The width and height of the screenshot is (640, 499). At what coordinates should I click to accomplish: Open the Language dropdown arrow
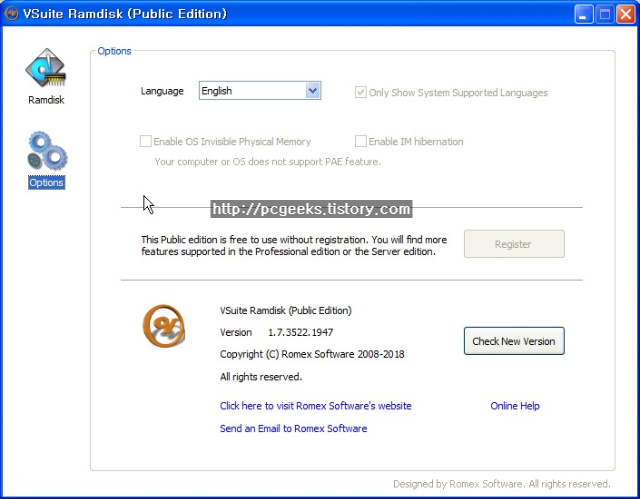pyautogui.click(x=313, y=91)
